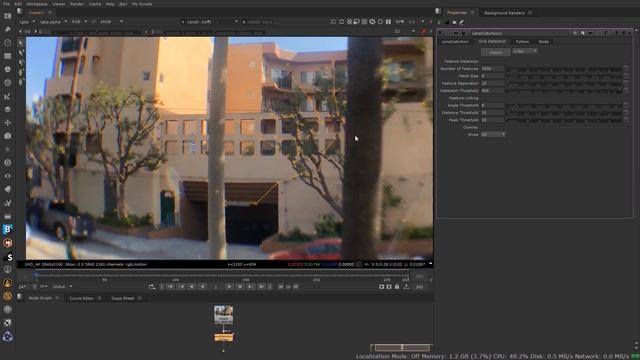The width and height of the screenshot is (640, 360).
Task: Click the white S plugin icon
Action: pyautogui.click(x=8, y=257)
